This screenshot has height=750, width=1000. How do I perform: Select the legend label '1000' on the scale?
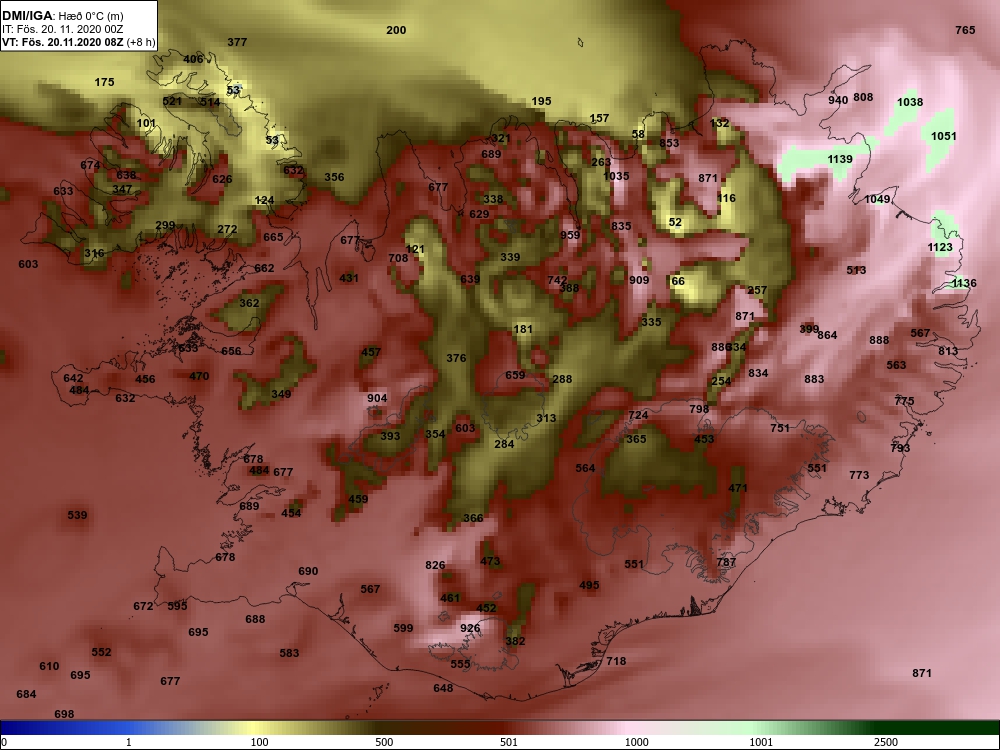click(636, 742)
